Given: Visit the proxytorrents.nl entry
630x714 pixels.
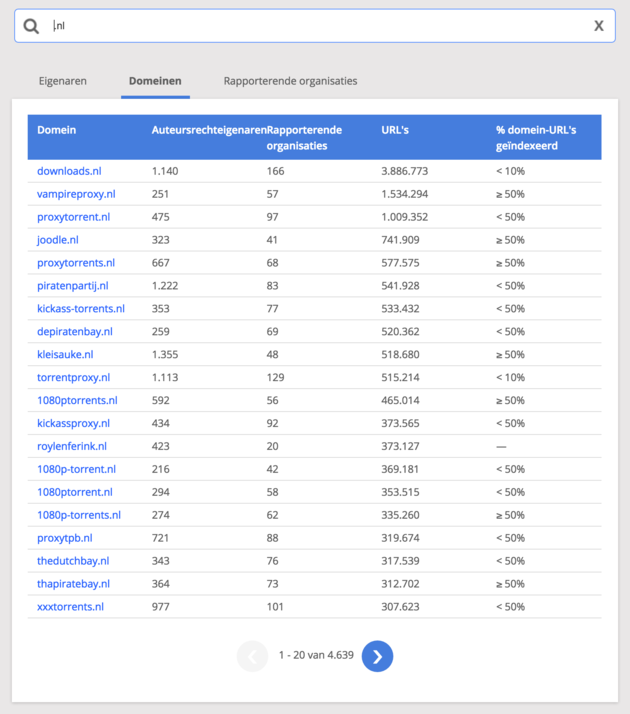Looking at the screenshot, I should click(76, 263).
